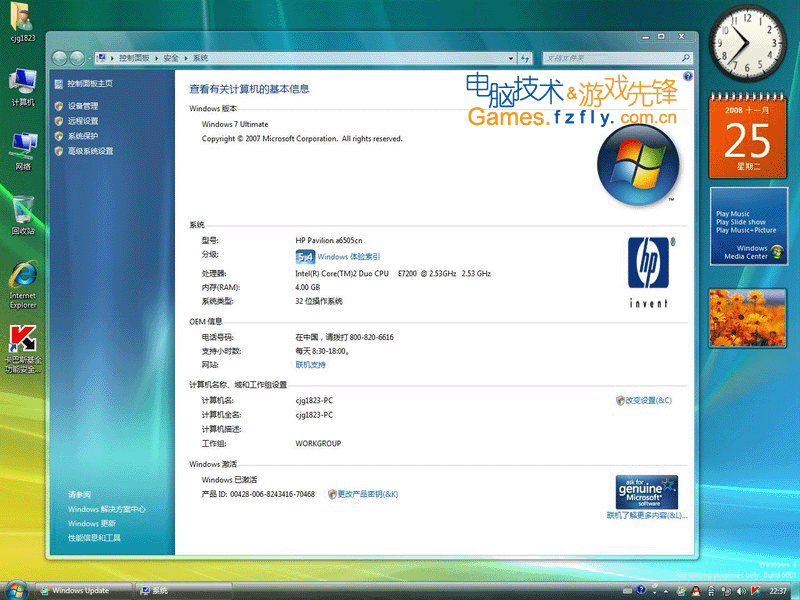Open 性能信息和工具 link
800x600 pixels.
(94, 538)
